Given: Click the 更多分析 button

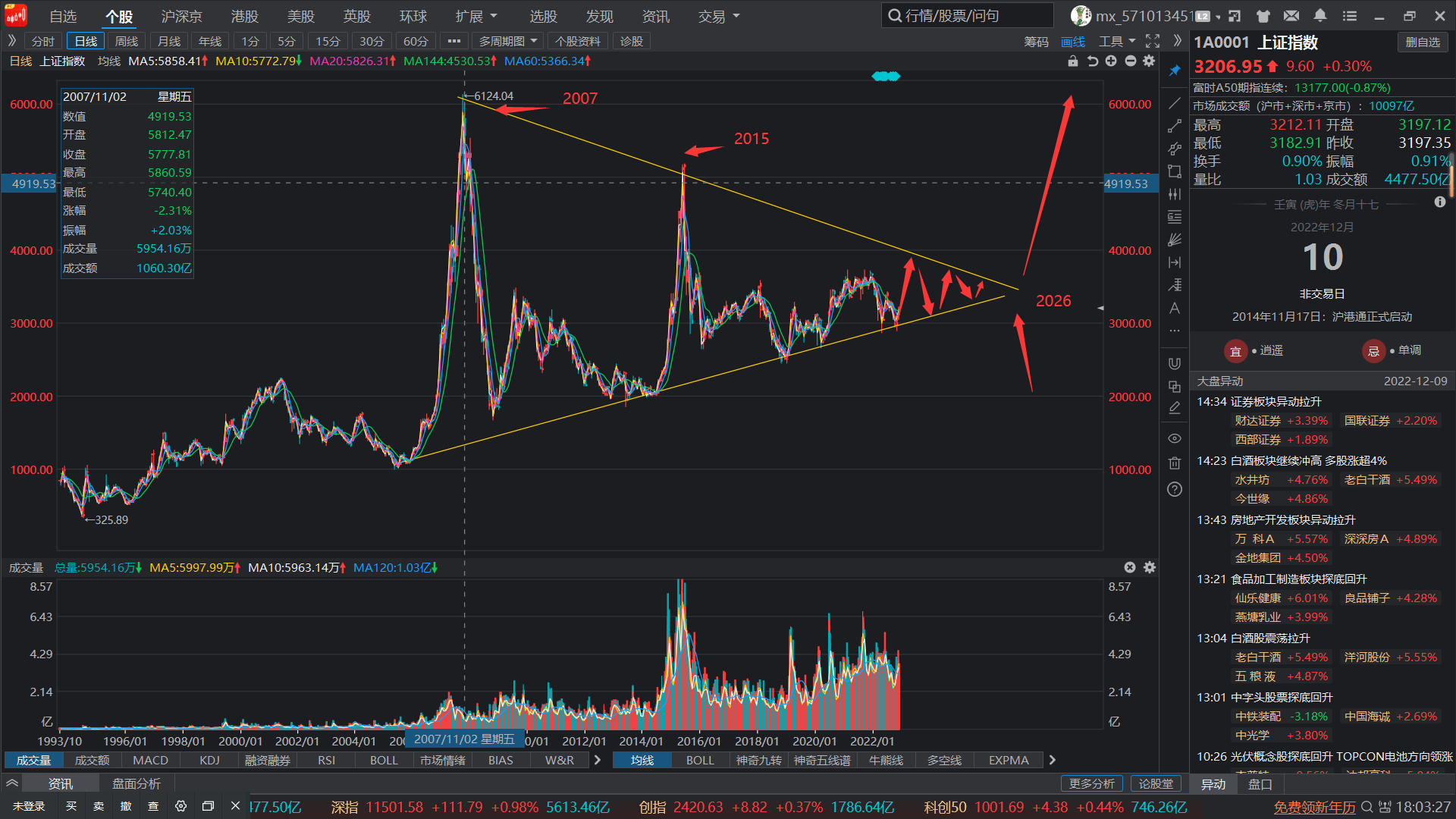Looking at the screenshot, I should 1091,783.
